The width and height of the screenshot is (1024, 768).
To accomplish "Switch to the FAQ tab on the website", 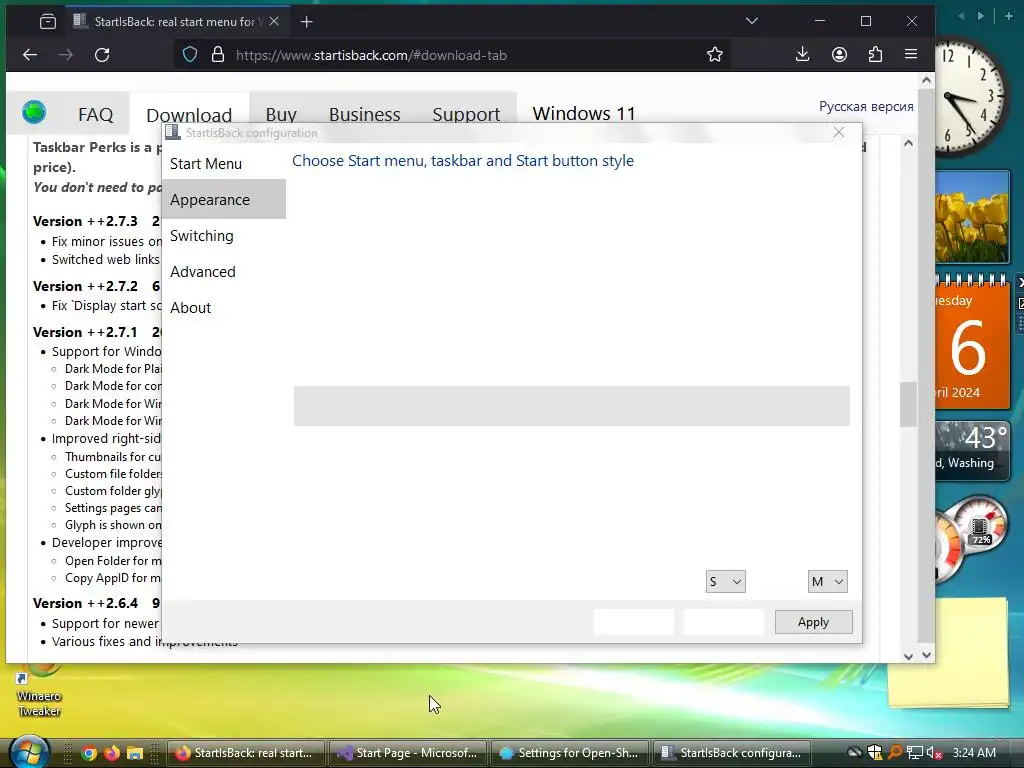I will point(95,114).
